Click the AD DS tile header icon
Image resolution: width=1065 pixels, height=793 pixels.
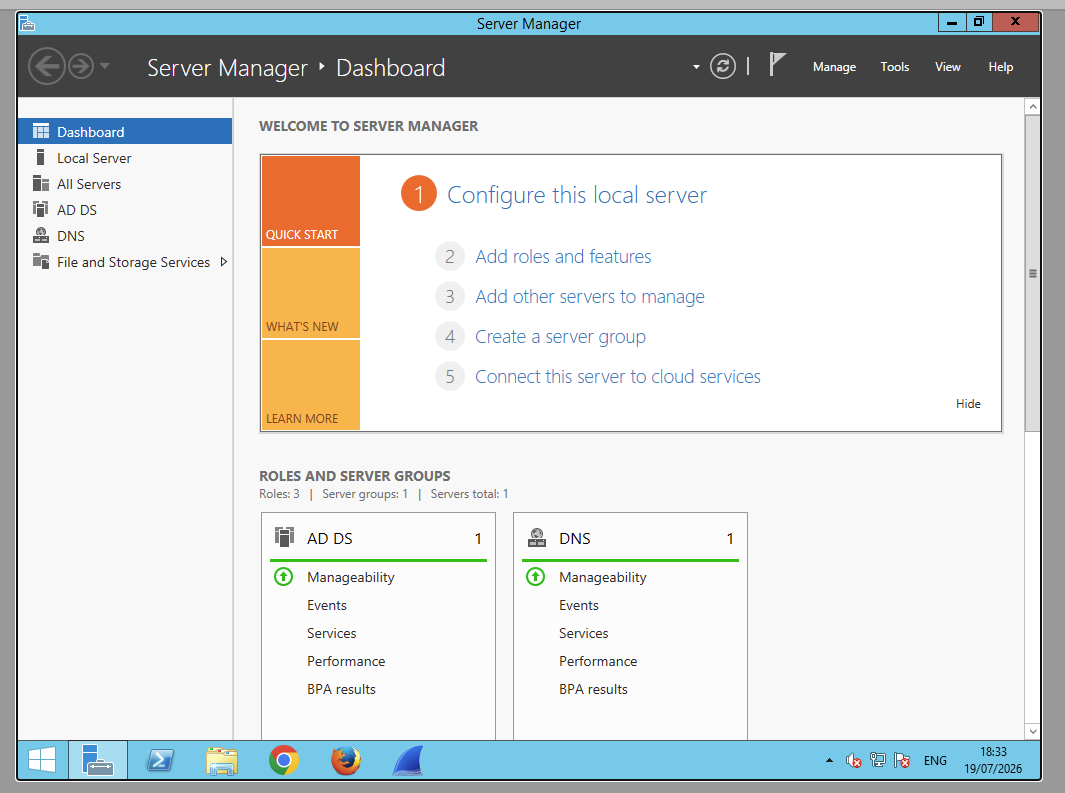point(284,537)
